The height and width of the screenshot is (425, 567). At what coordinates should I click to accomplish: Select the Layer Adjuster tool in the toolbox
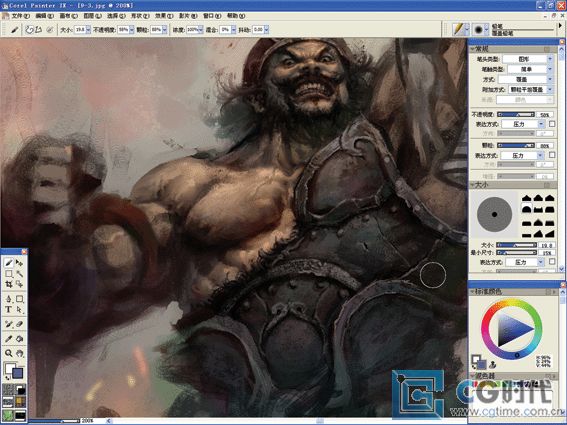coord(20,263)
